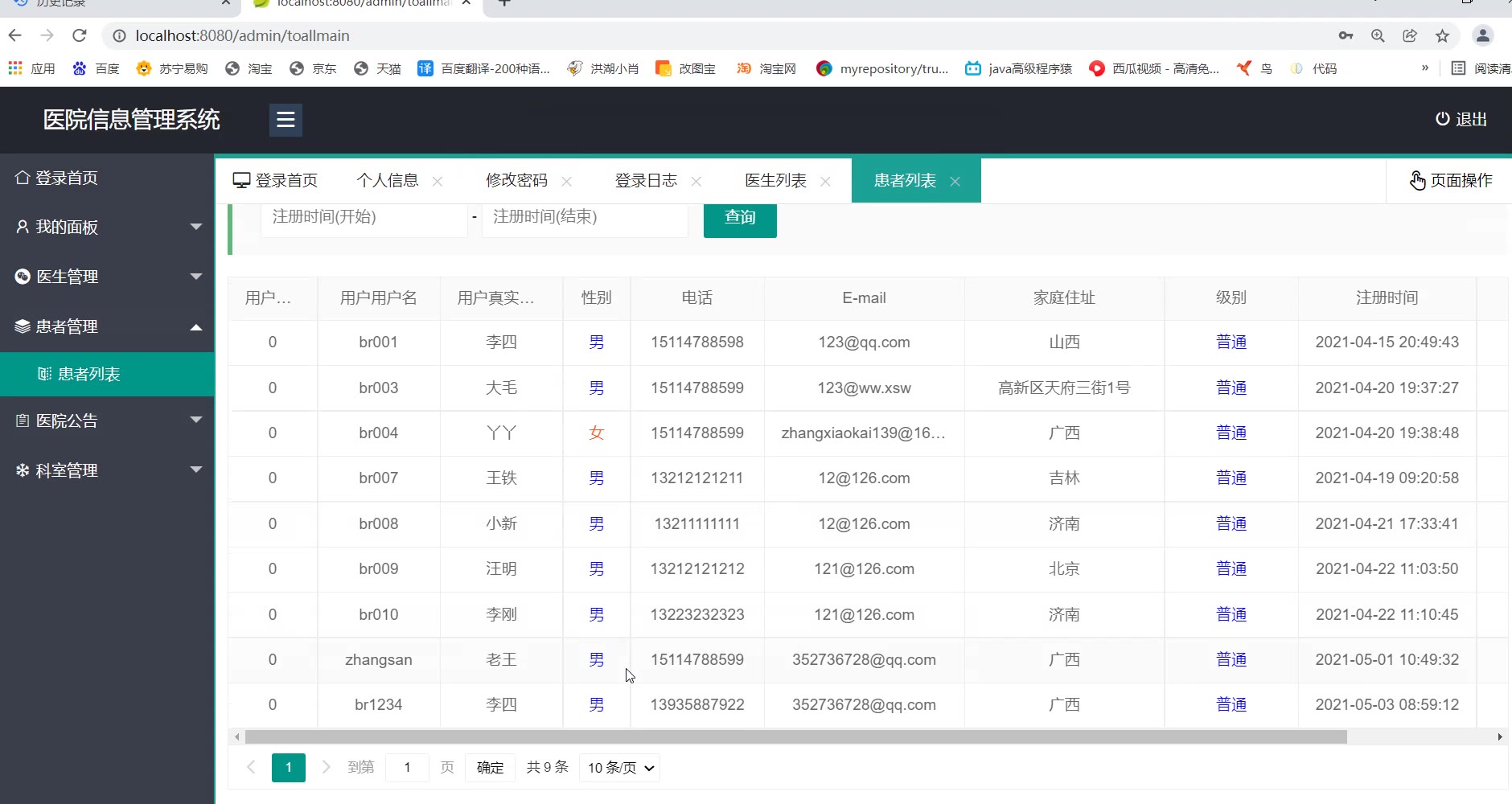Click the horizontal table scrollbar
Viewport: 1512px width, 804px height.
click(795, 736)
